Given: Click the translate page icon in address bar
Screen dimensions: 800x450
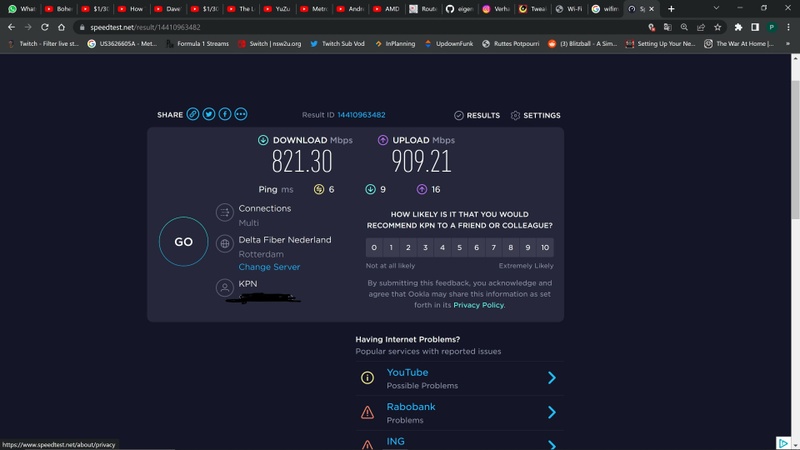Looking at the screenshot, I should 667,27.
